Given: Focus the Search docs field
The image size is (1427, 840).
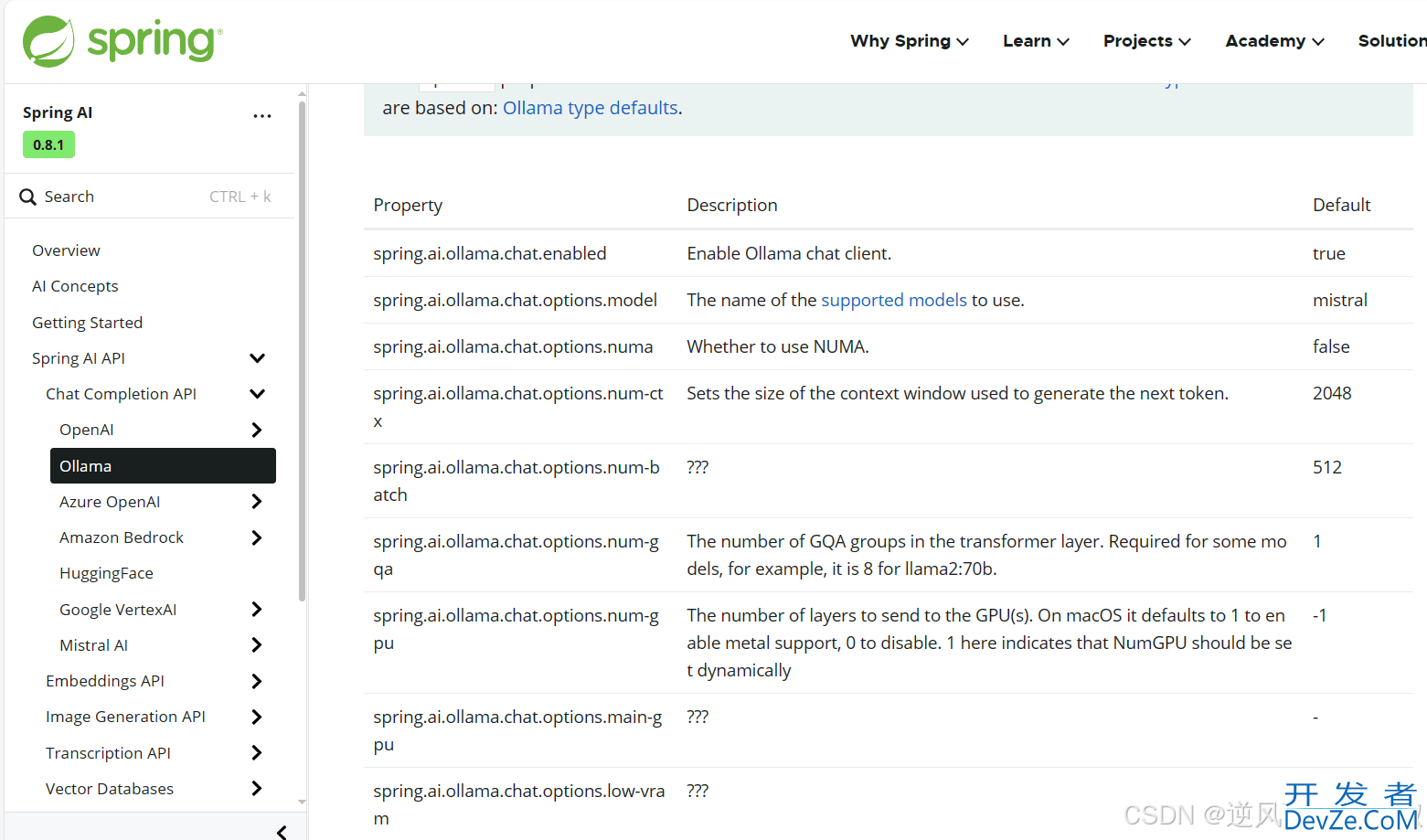Looking at the screenshot, I should click(151, 197).
